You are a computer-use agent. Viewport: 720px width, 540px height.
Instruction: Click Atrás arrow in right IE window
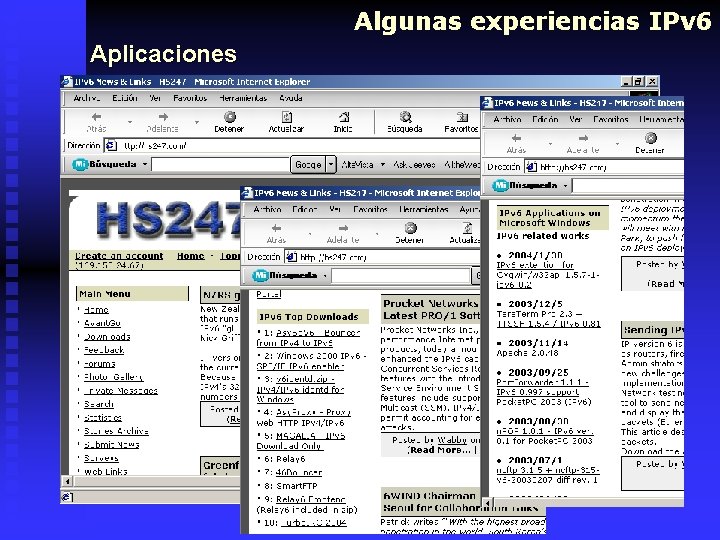point(517,138)
